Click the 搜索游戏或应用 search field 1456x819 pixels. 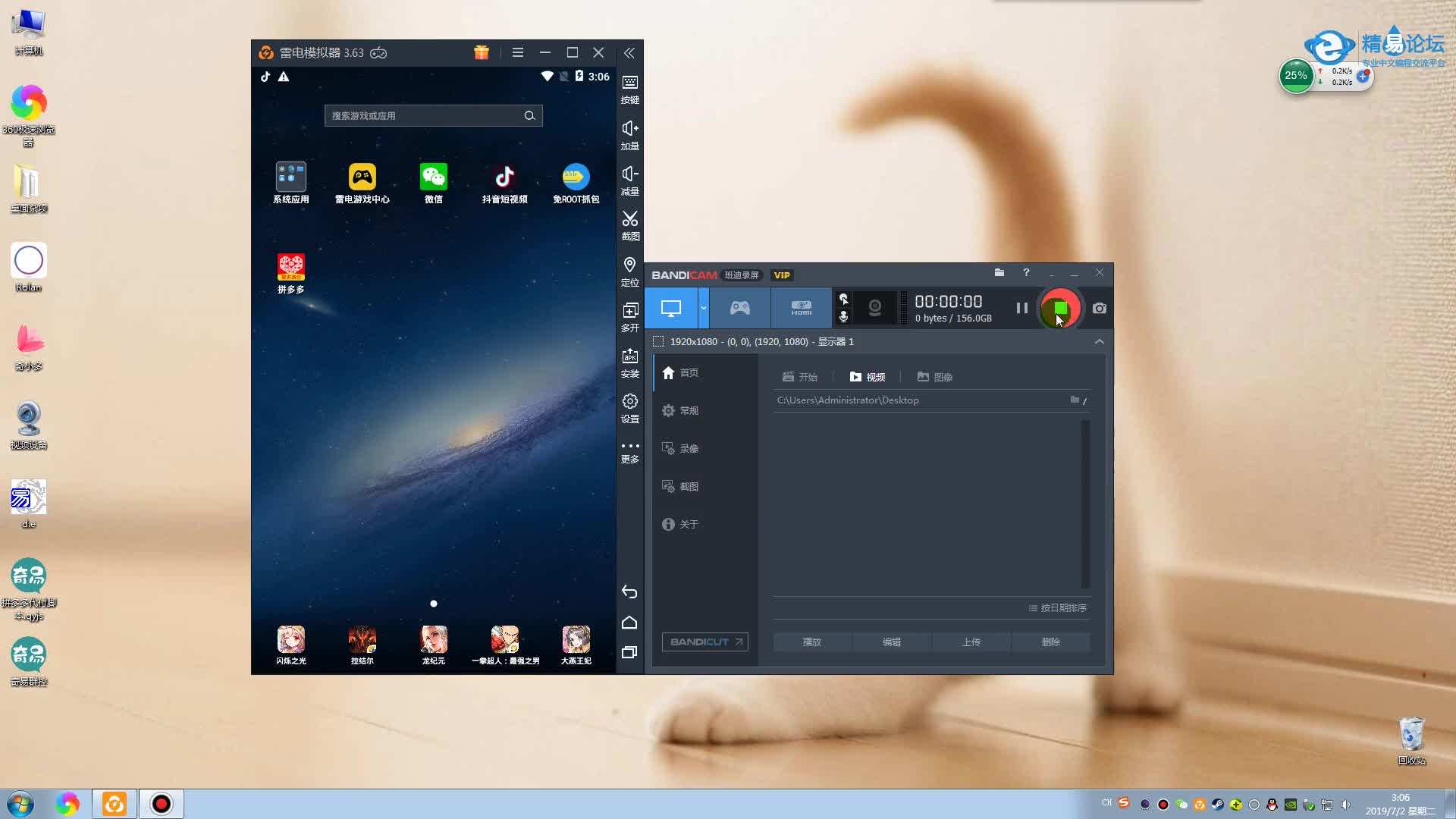[434, 116]
